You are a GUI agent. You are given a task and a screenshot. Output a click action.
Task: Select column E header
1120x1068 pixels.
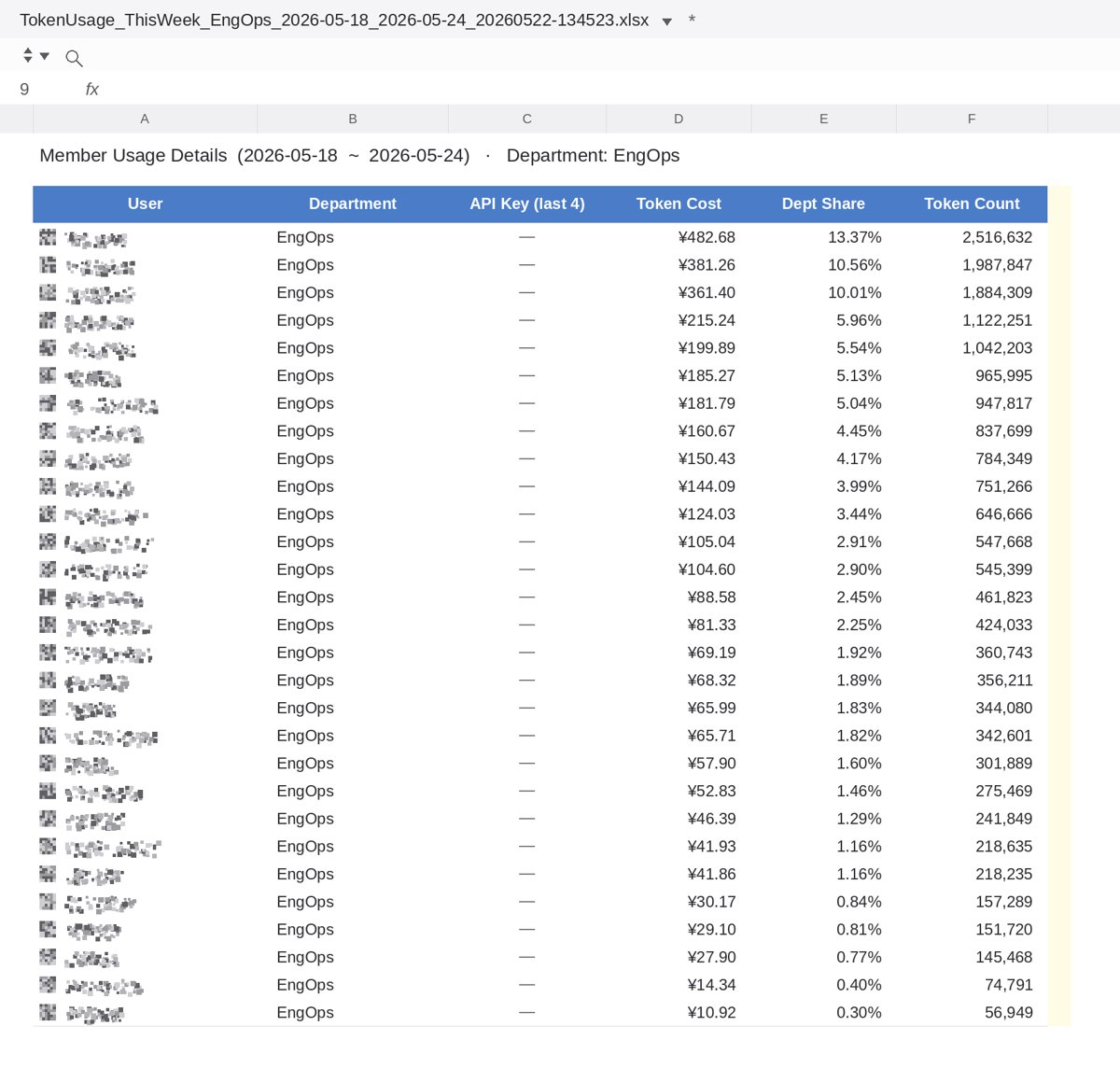(823, 119)
